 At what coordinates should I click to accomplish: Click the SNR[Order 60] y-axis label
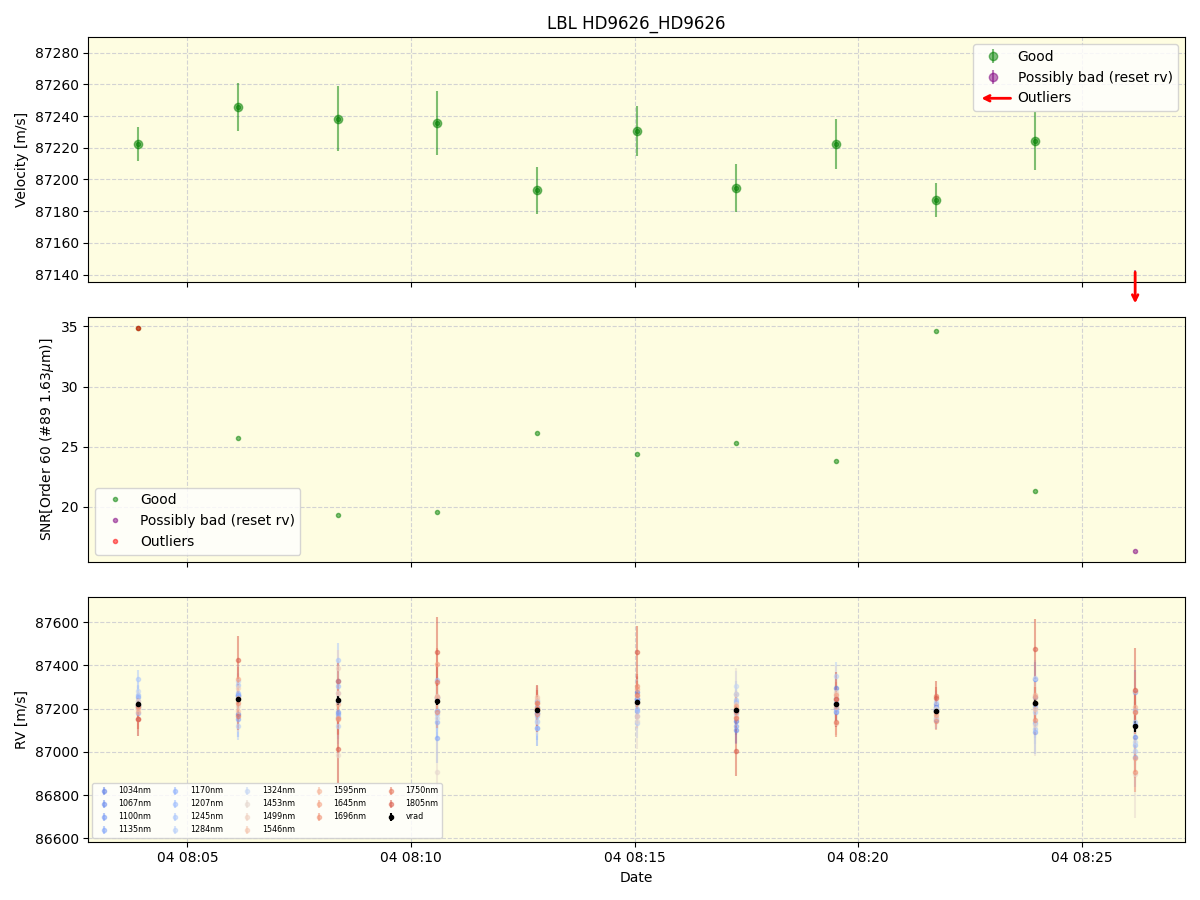click(x=46, y=439)
